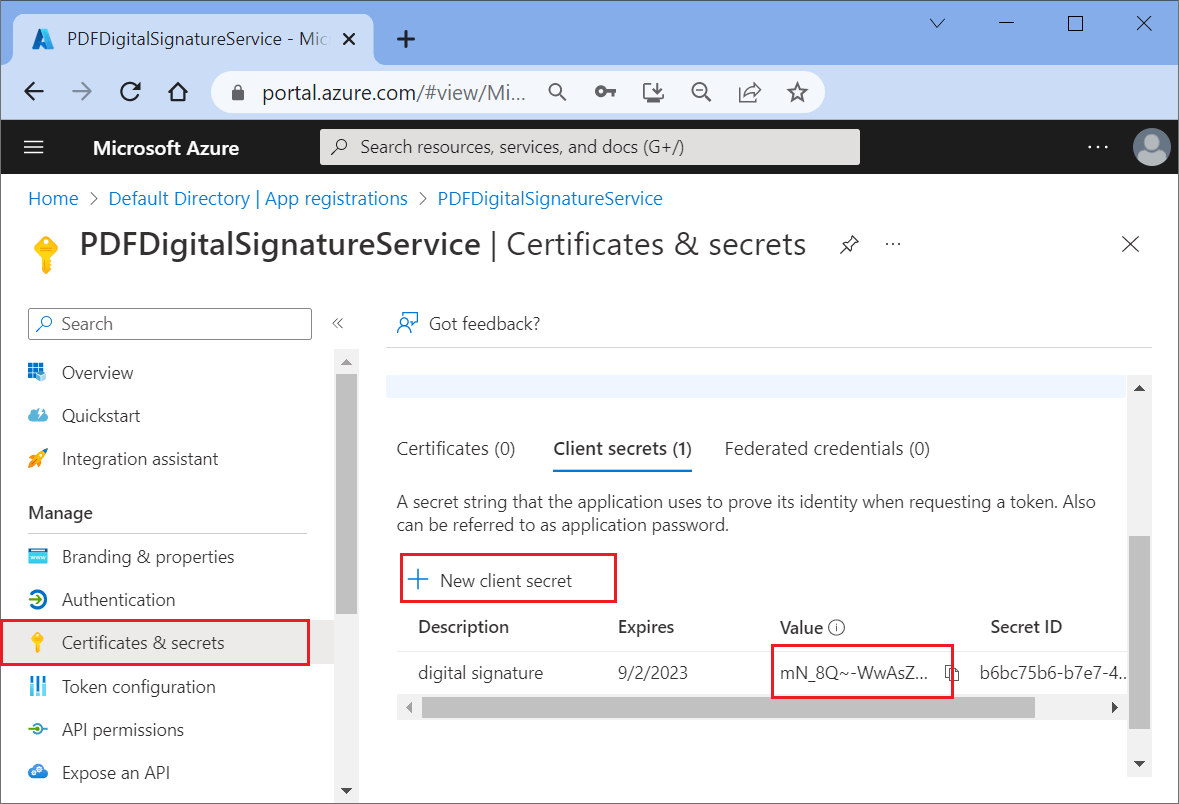Open Token configuration in the sidebar
1179x804 pixels.
139,687
